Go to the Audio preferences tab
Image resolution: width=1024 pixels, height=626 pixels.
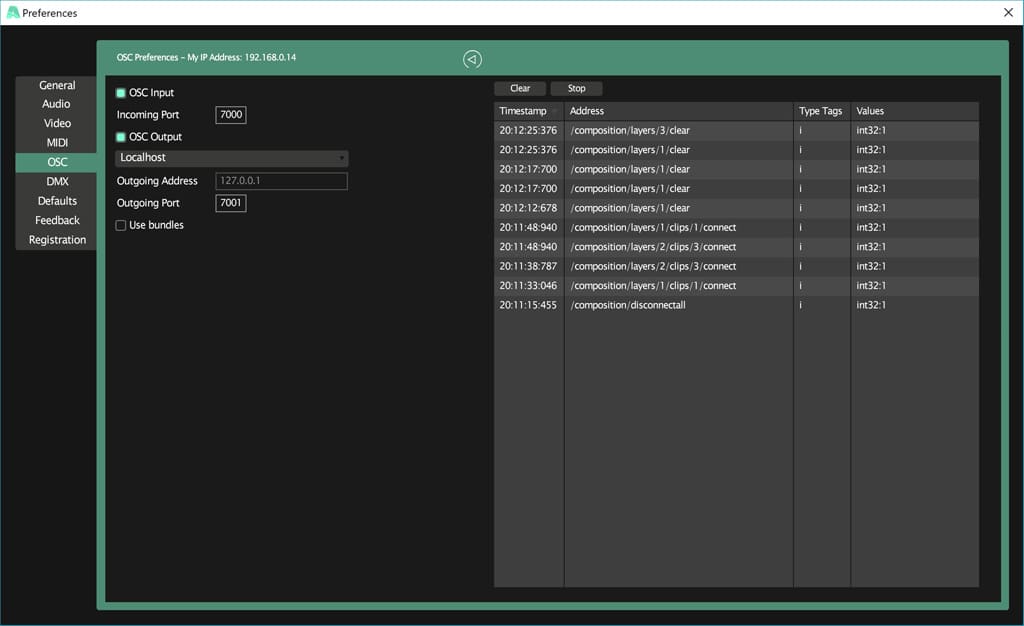[57, 104]
